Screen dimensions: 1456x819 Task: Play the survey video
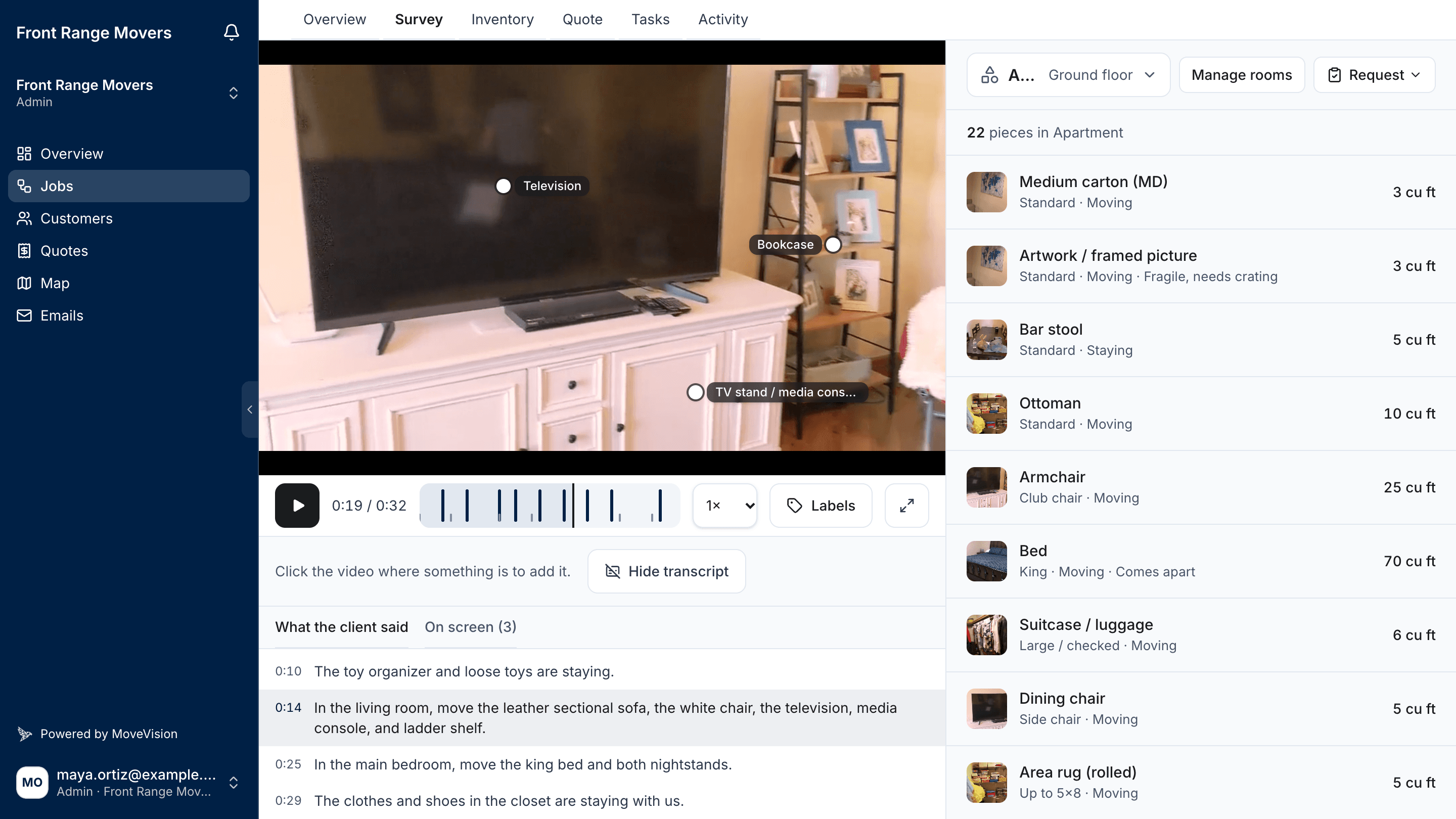(x=297, y=506)
